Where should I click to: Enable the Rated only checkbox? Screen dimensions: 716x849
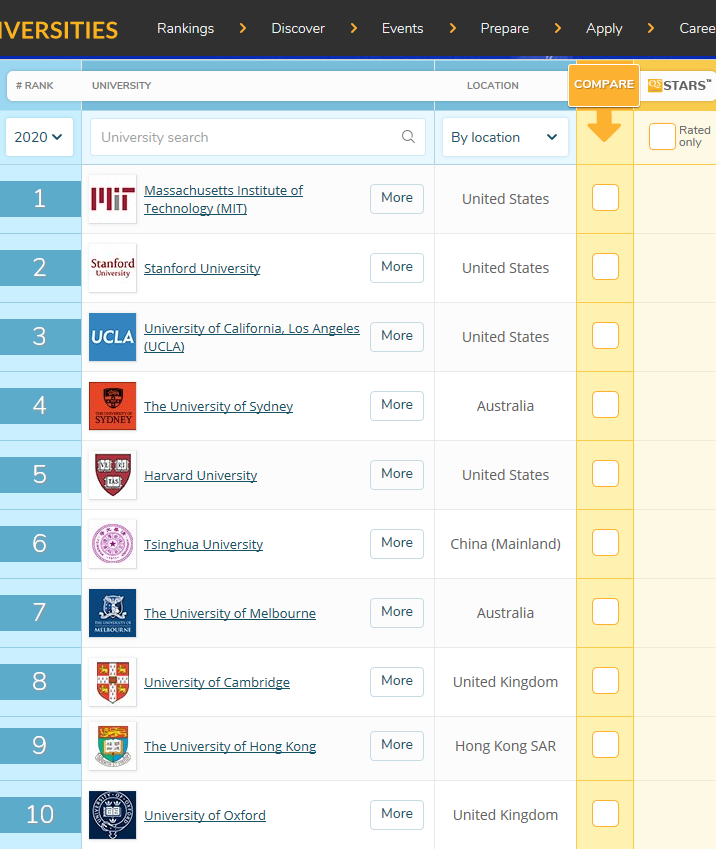tap(662, 136)
